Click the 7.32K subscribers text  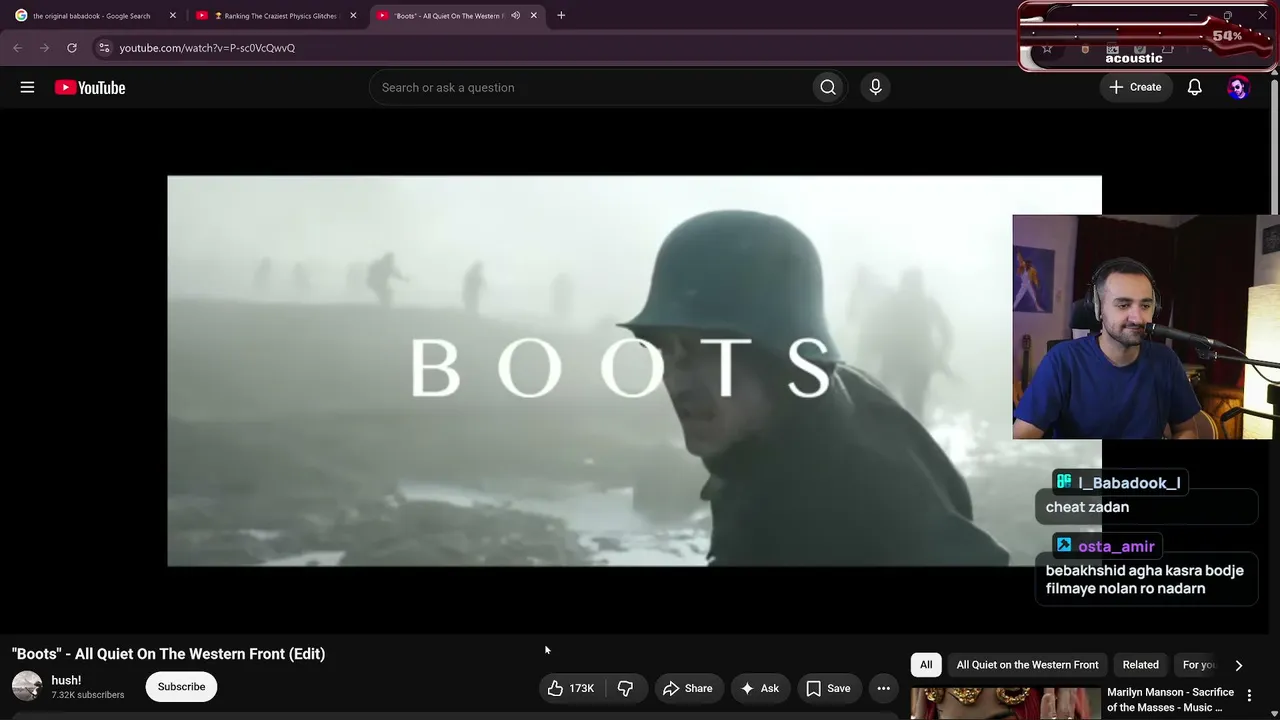click(88, 695)
